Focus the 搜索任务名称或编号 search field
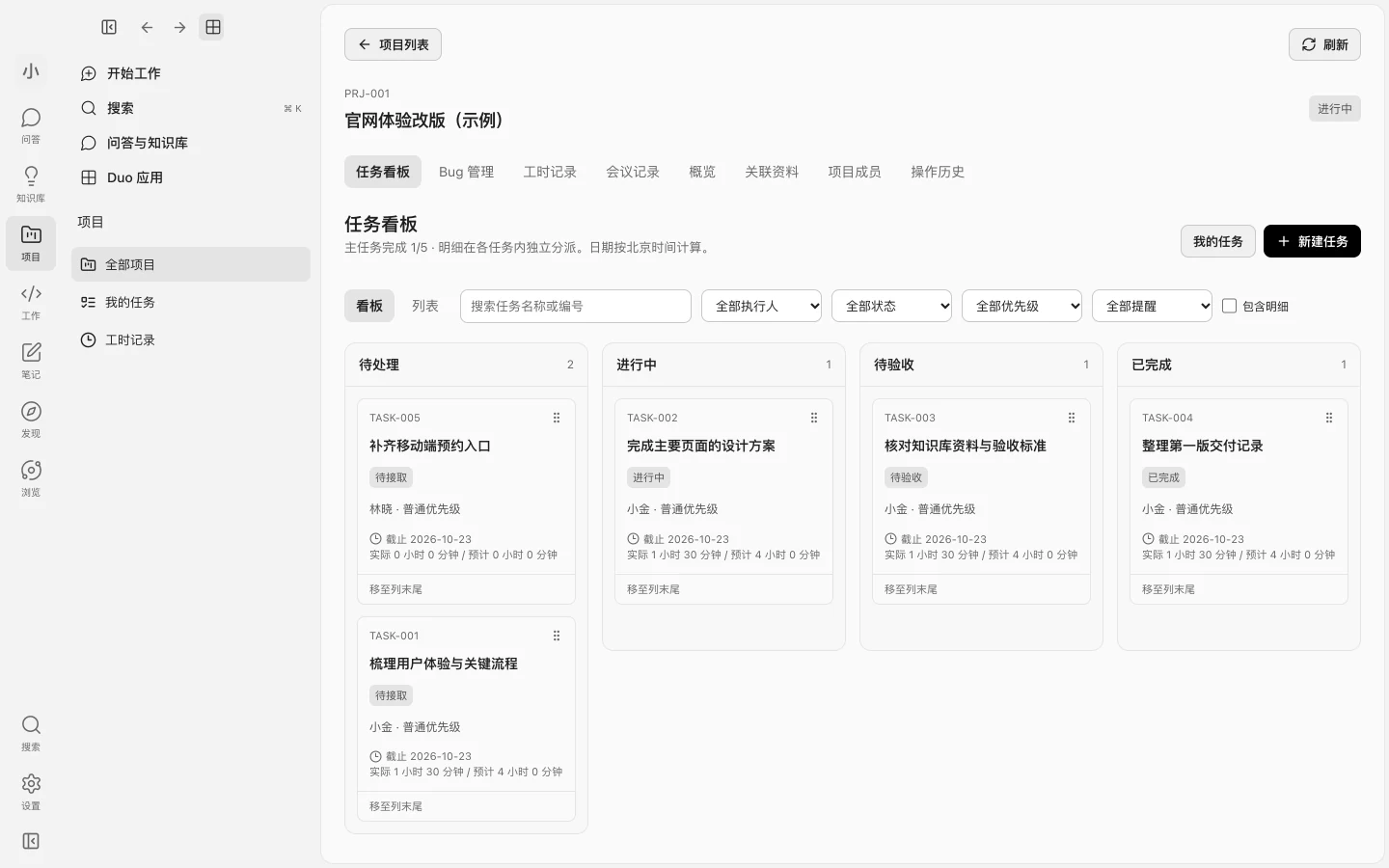Viewport: 1389px width, 868px height. pyautogui.click(x=576, y=306)
